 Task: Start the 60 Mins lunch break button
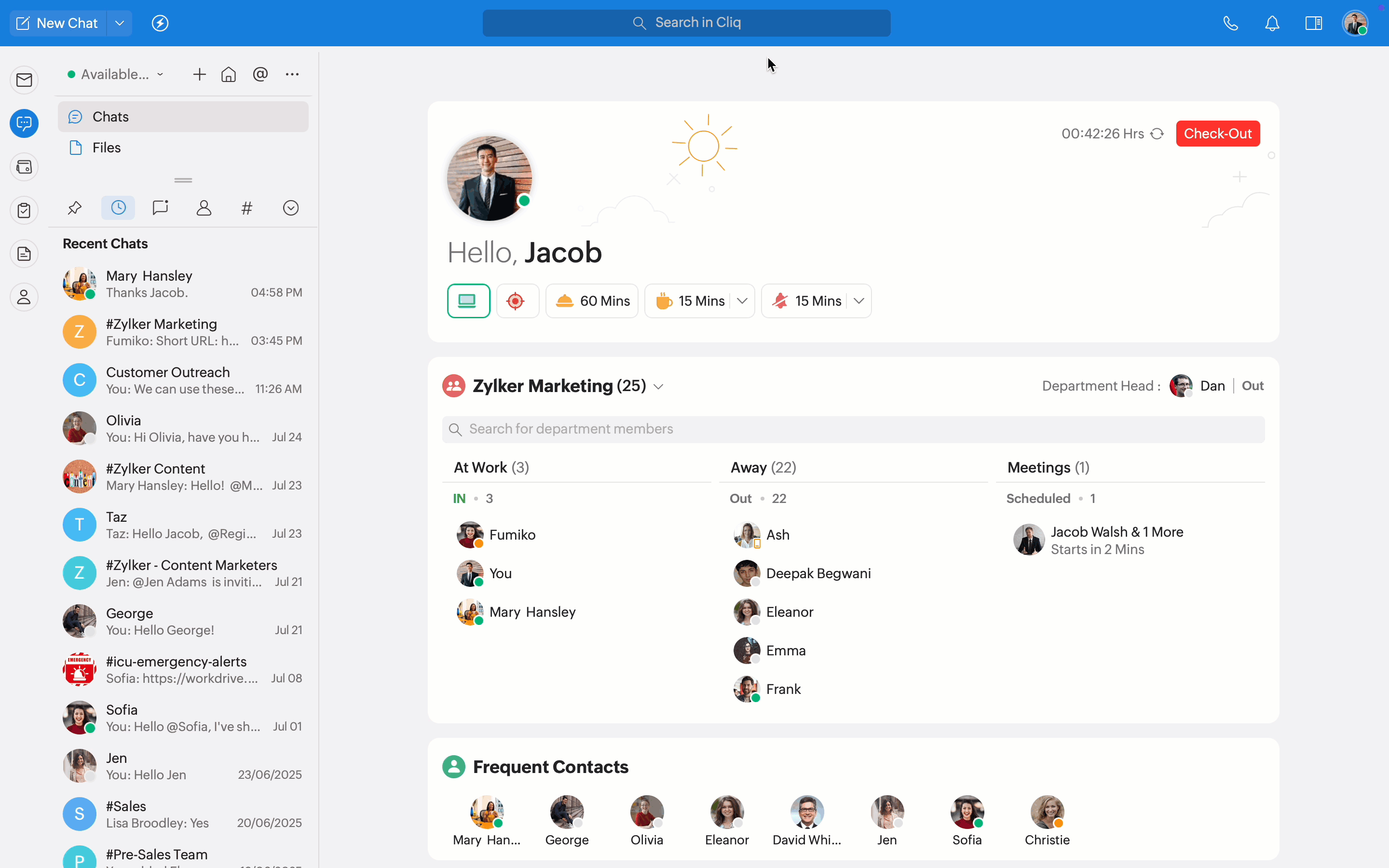click(592, 301)
